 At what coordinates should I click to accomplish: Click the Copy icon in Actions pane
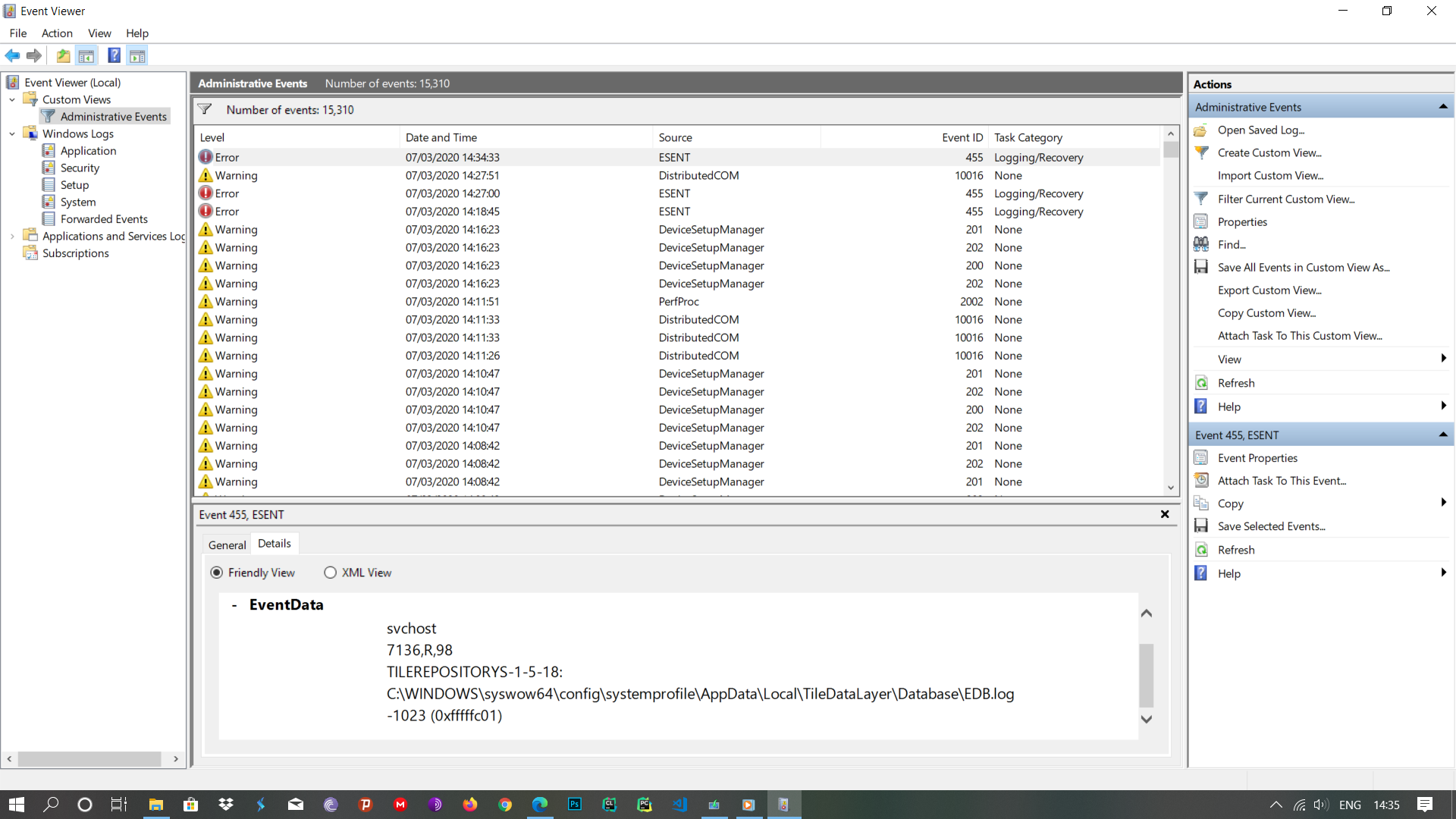[x=1201, y=503]
